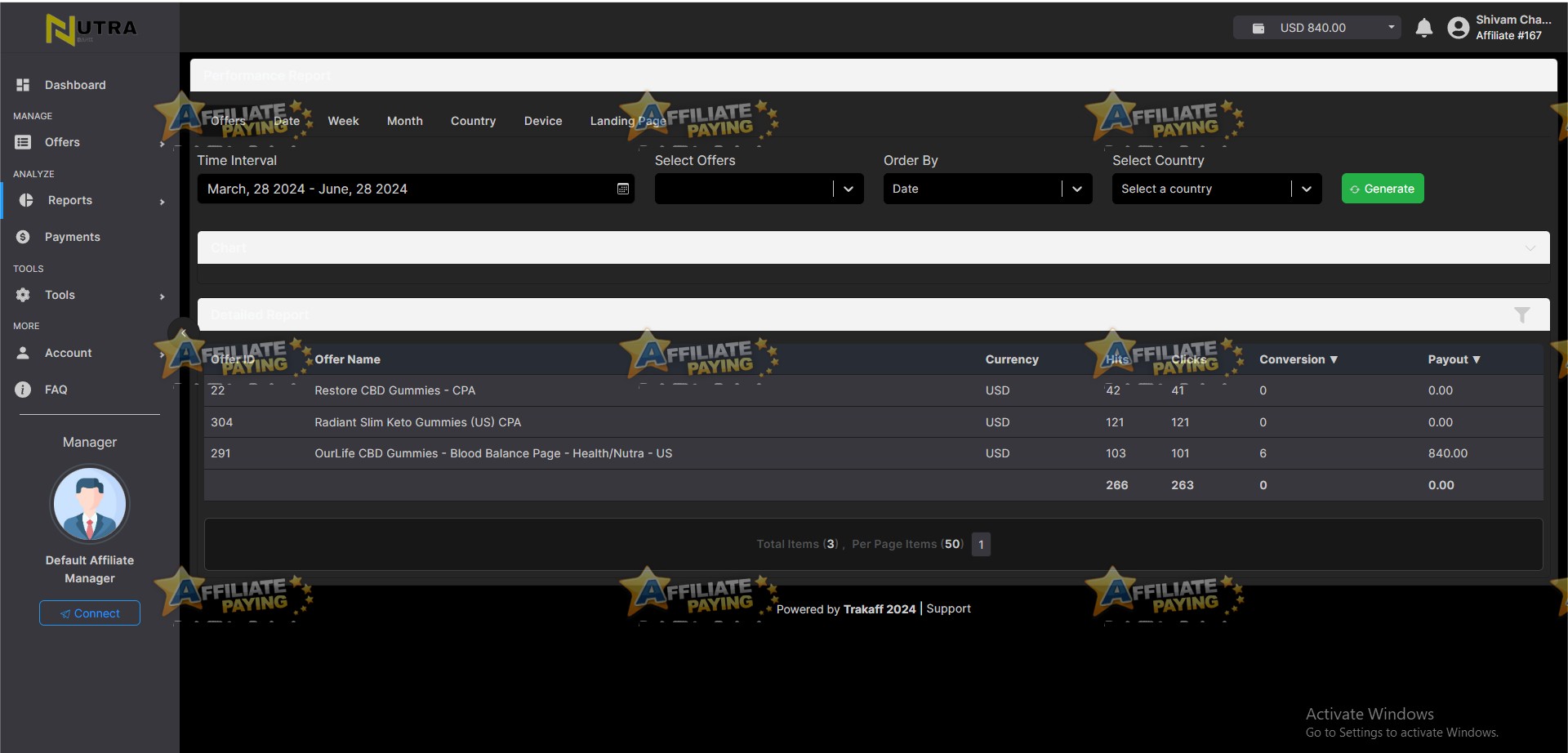The height and width of the screenshot is (753, 1568).
Task: Click the FAQ info icon
Action: tap(23, 390)
